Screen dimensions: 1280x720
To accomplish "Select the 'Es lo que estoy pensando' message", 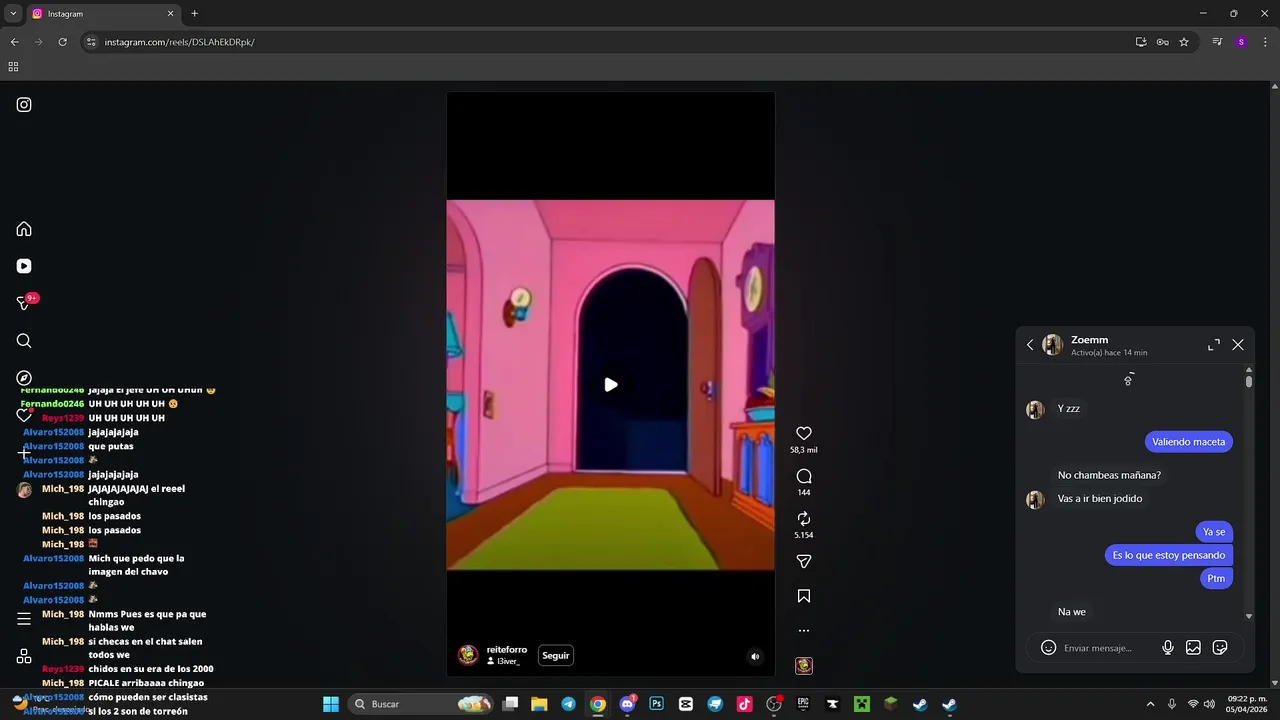I will coord(1168,555).
